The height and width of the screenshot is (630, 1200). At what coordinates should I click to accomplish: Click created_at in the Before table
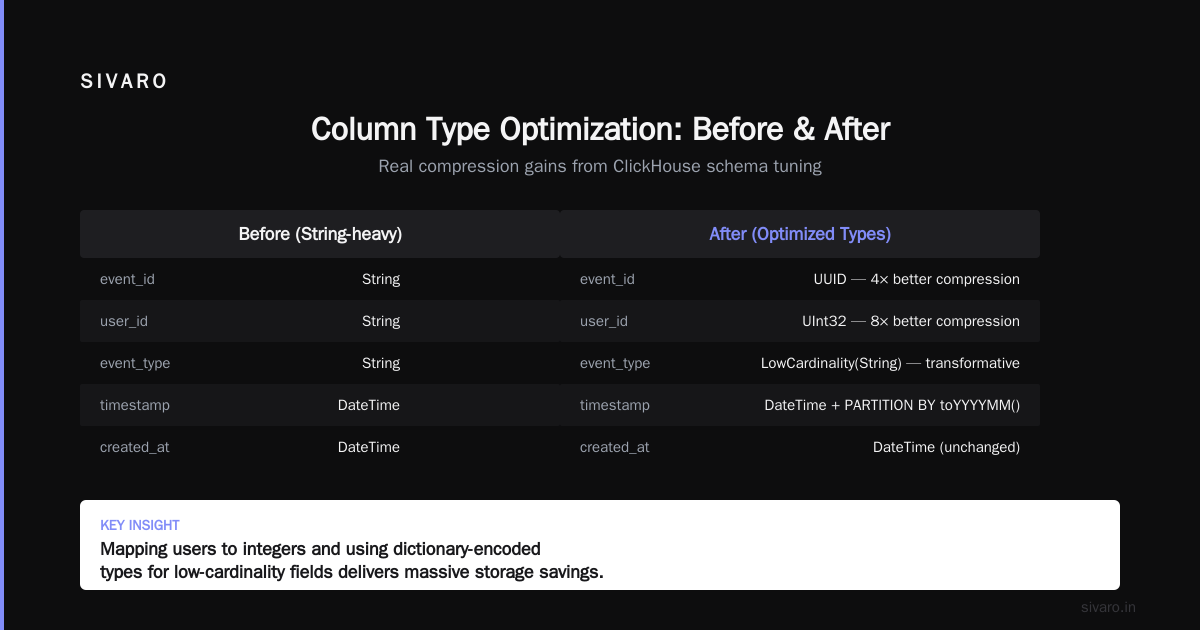tap(135, 447)
